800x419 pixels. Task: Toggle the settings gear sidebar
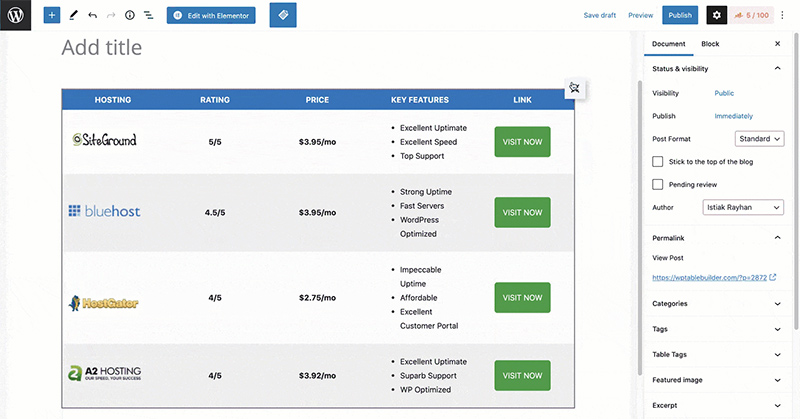pyautogui.click(x=716, y=15)
